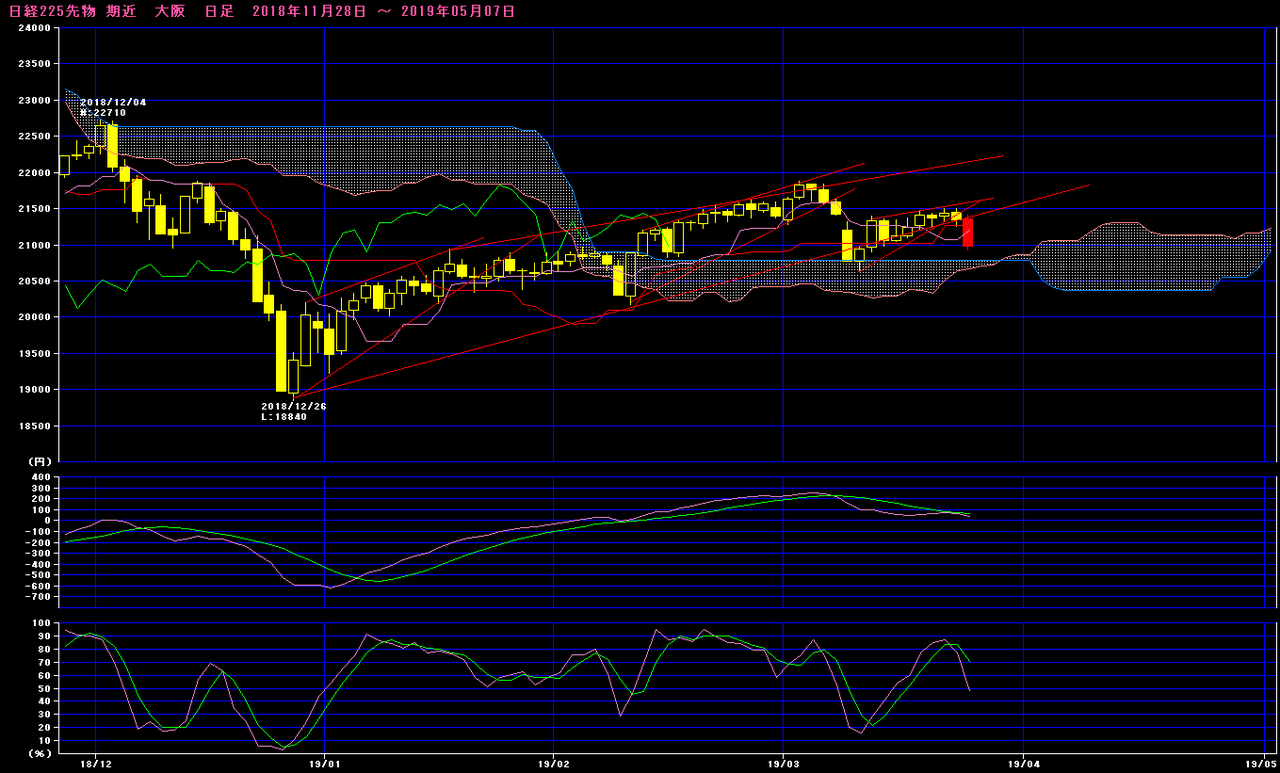Click the 2018/12/26 low date annotation
This screenshot has height=773, width=1280.
pyautogui.click(x=294, y=406)
